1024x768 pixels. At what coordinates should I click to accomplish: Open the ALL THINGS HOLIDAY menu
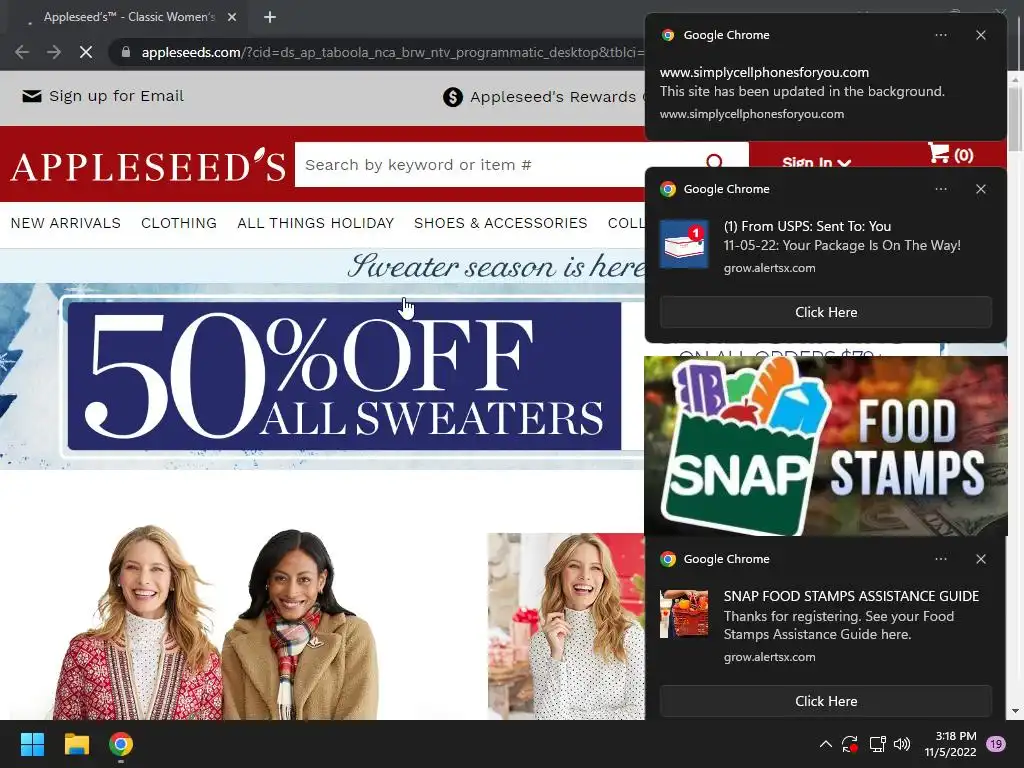315,223
